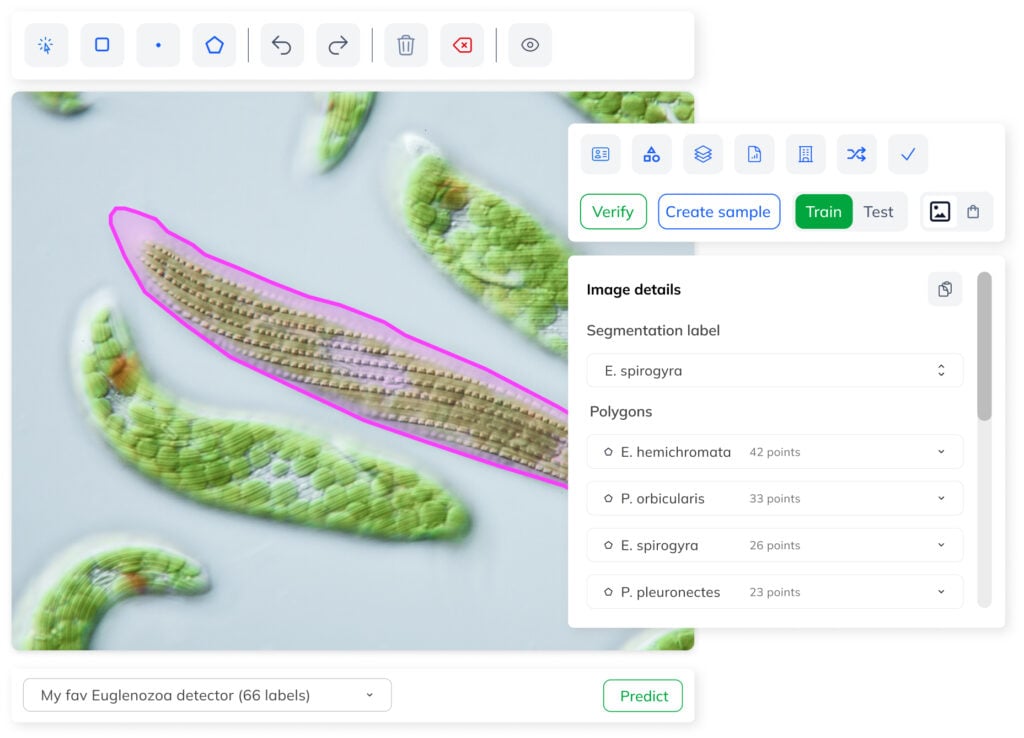Redo the last annotation action
This screenshot has height=738, width=1024.
pyautogui.click(x=338, y=45)
